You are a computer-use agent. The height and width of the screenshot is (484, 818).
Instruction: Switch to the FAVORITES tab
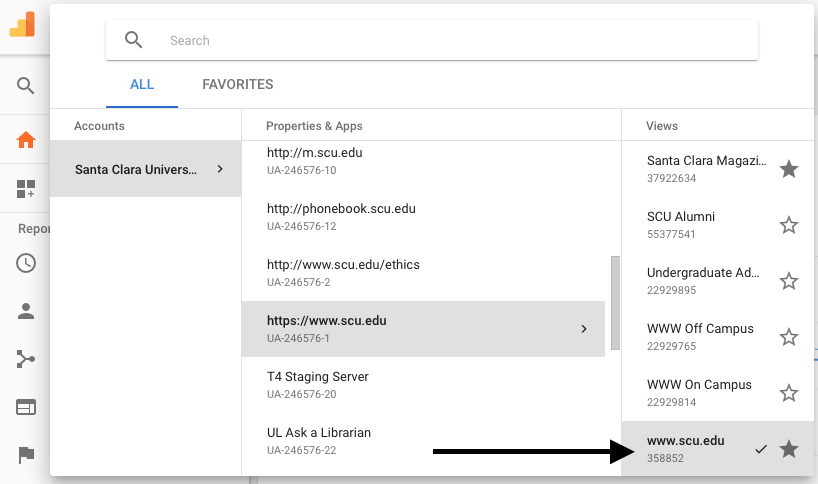(237, 85)
